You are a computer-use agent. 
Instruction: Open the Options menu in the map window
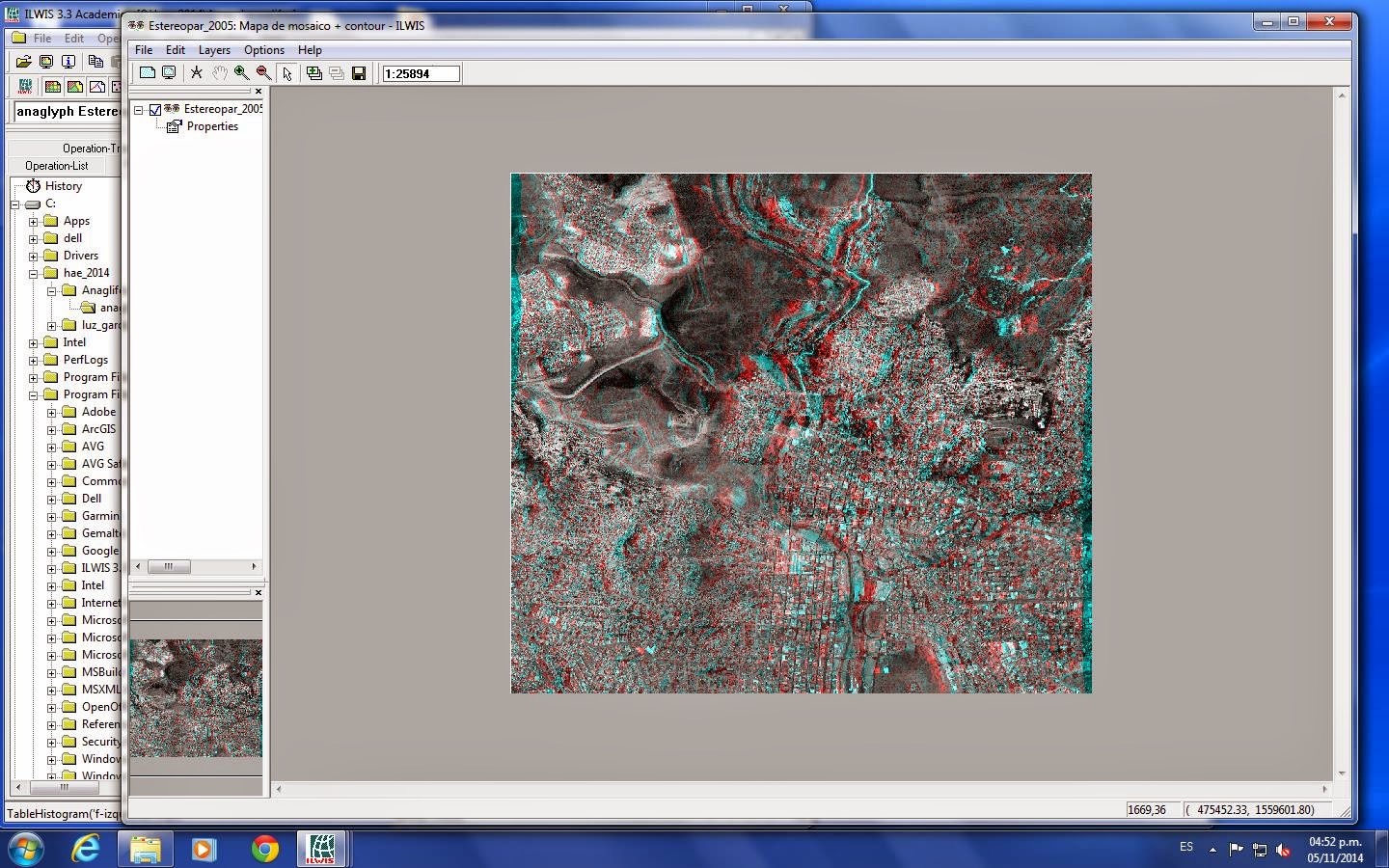(263, 50)
